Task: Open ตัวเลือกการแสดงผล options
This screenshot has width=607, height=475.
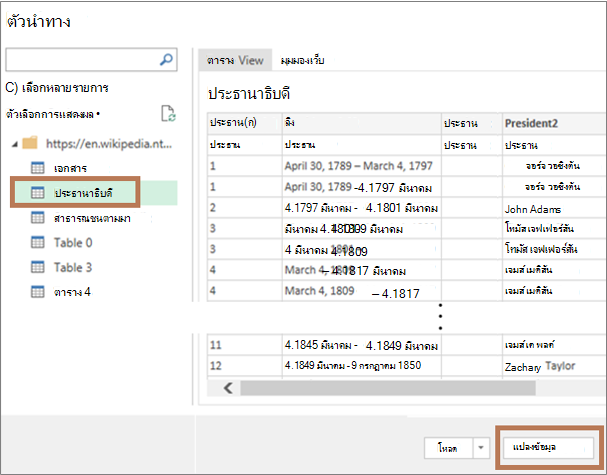Action: coord(53,115)
